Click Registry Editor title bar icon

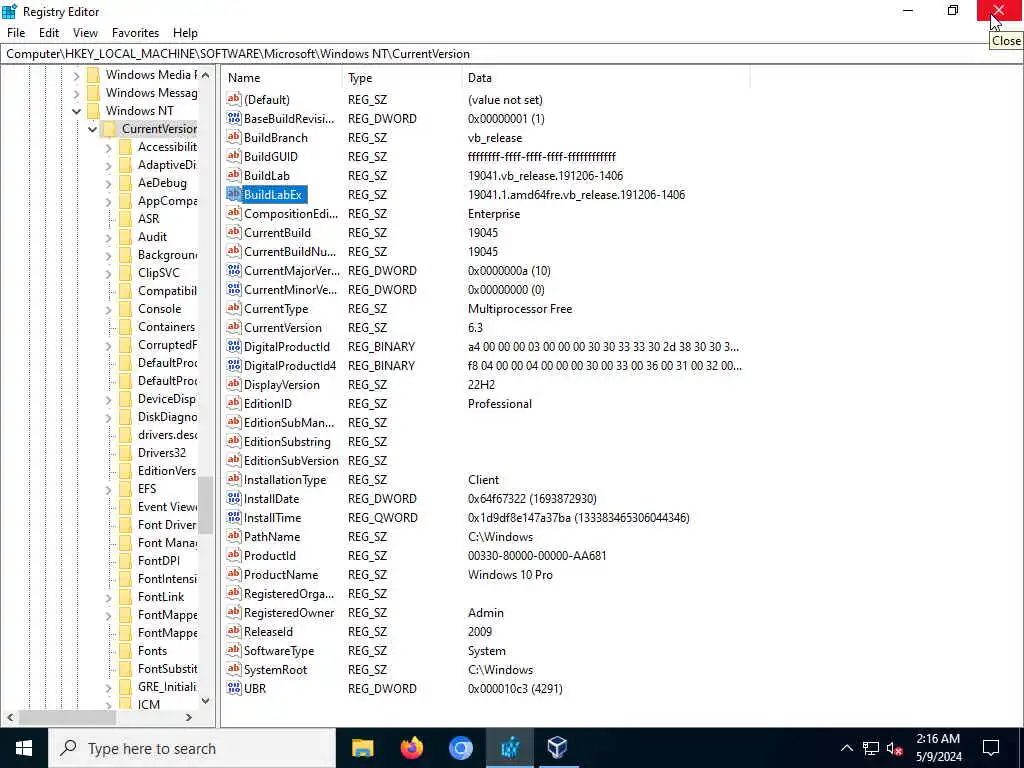click(x=10, y=11)
